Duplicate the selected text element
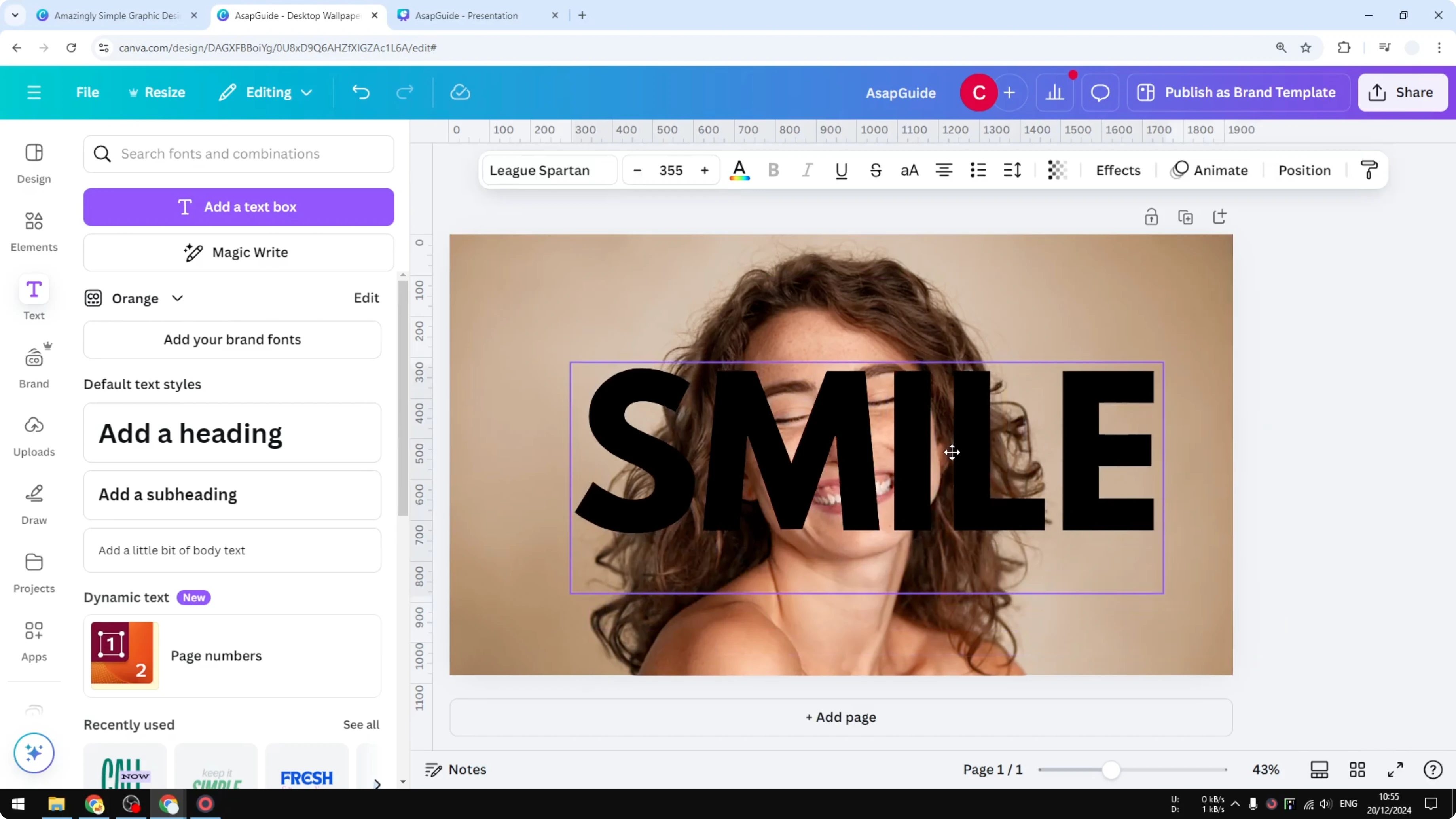Screen dimensions: 1456x819 pyautogui.click(x=1186, y=216)
